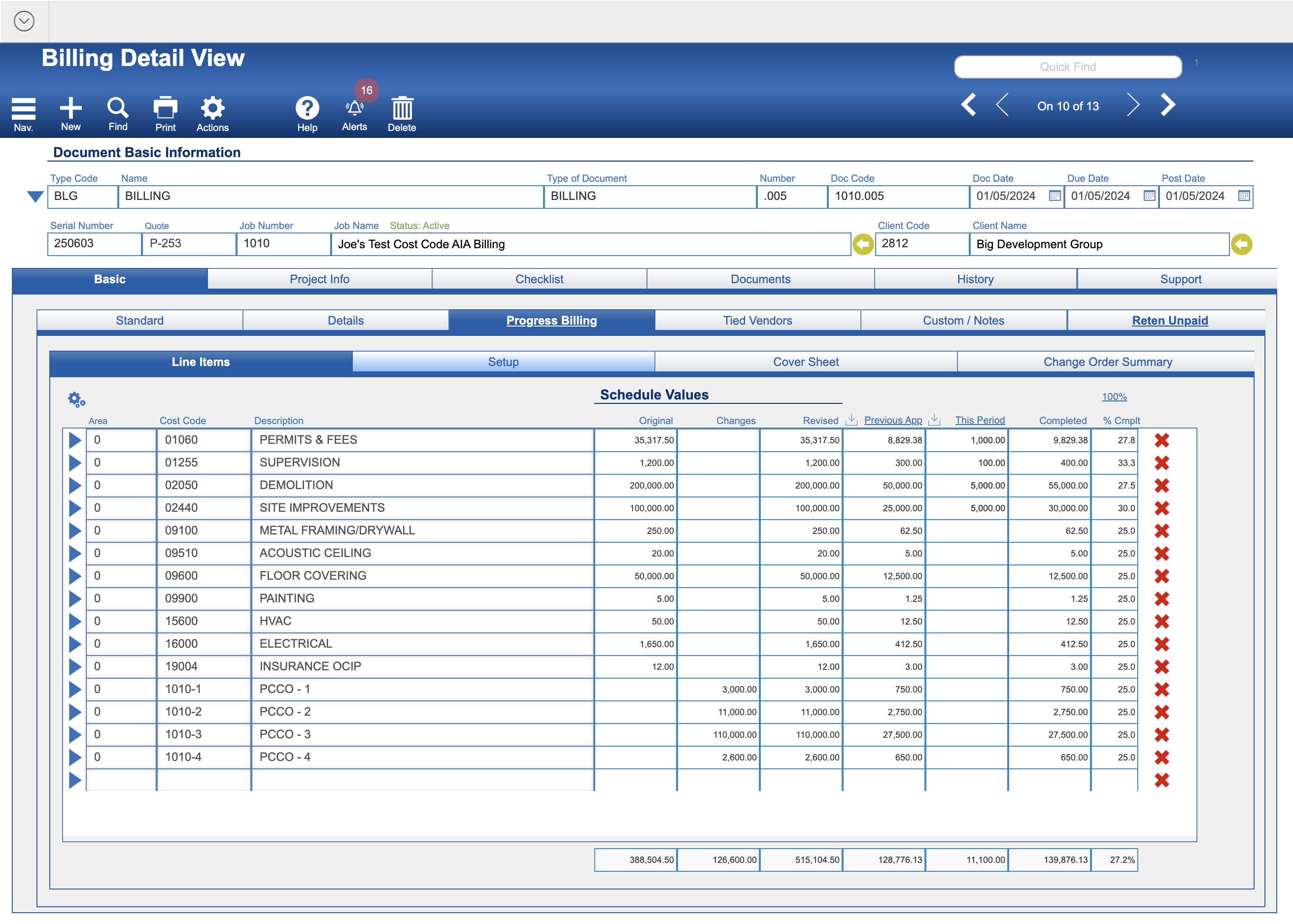Expand the SITE IMPROVEMENTS row arrow

74,508
